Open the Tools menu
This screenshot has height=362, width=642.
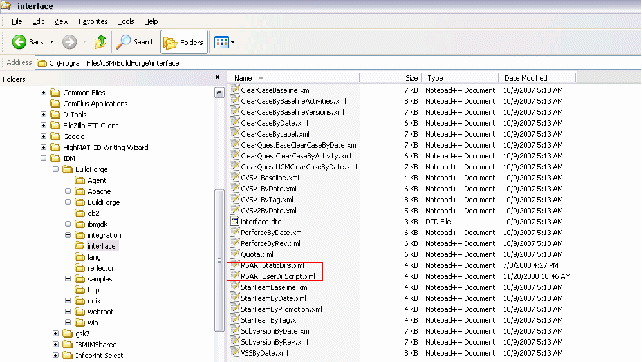126,21
